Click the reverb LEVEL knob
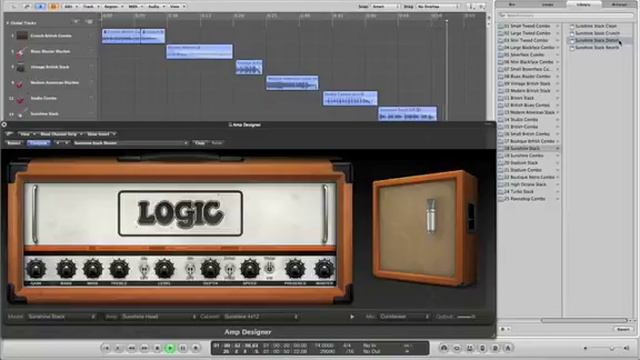Image resolution: width=640 pixels, height=360 pixels. point(164,269)
